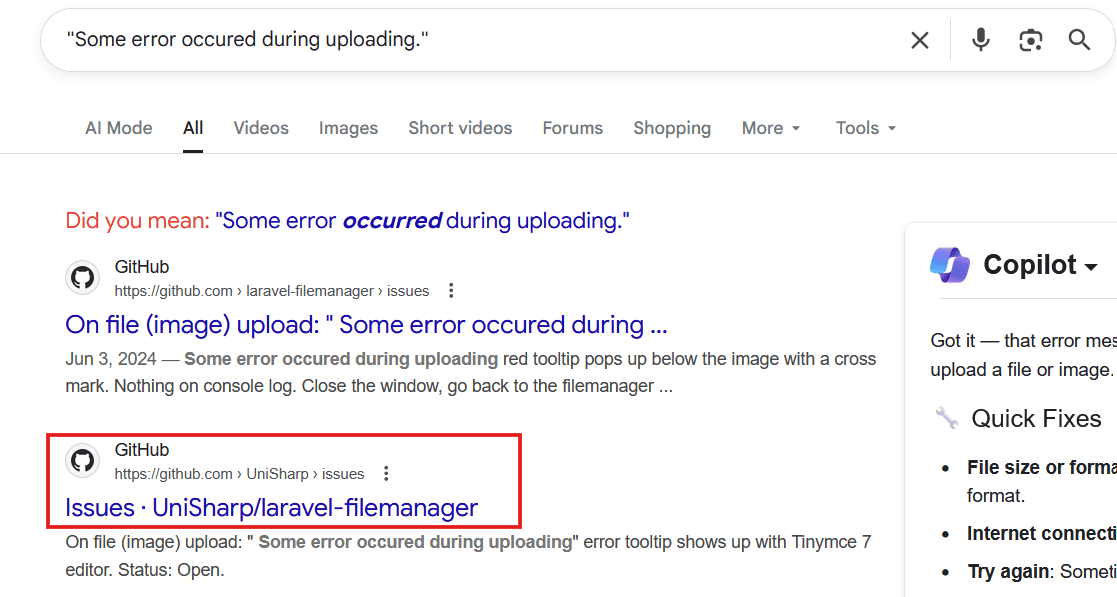Select the Images tab
This screenshot has width=1117, height=597.
348,128
